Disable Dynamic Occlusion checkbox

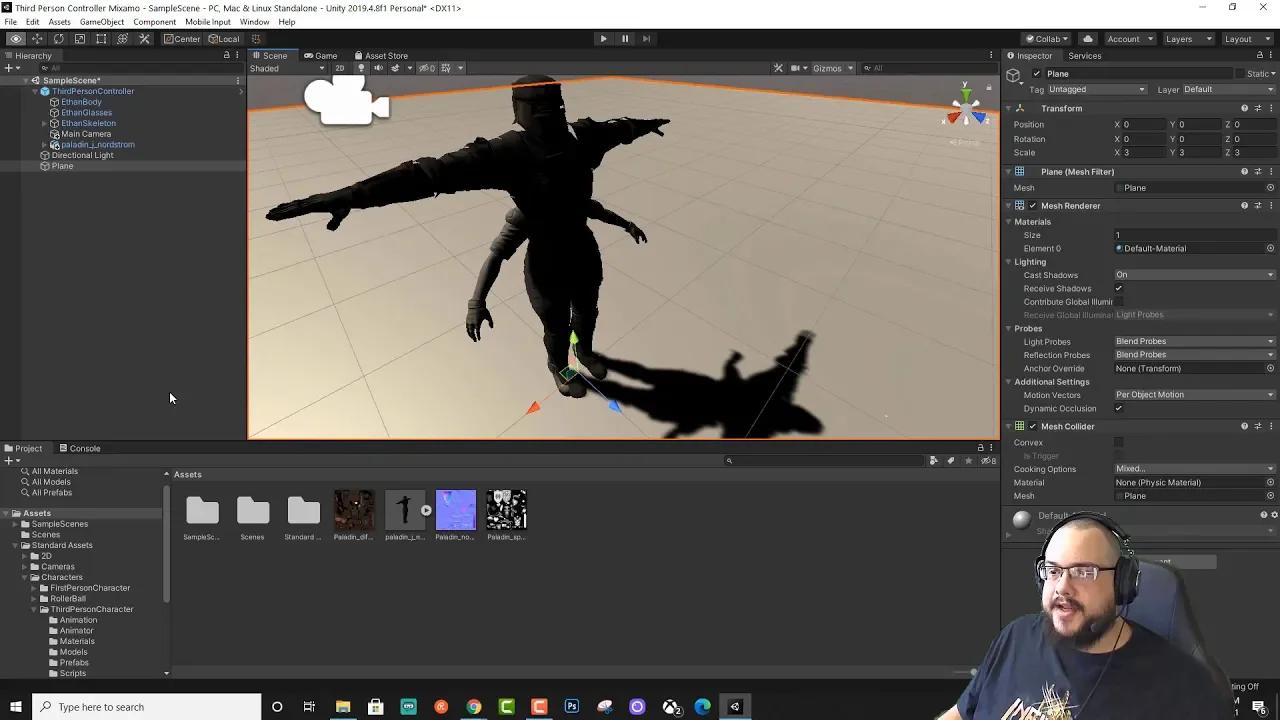1118,408
